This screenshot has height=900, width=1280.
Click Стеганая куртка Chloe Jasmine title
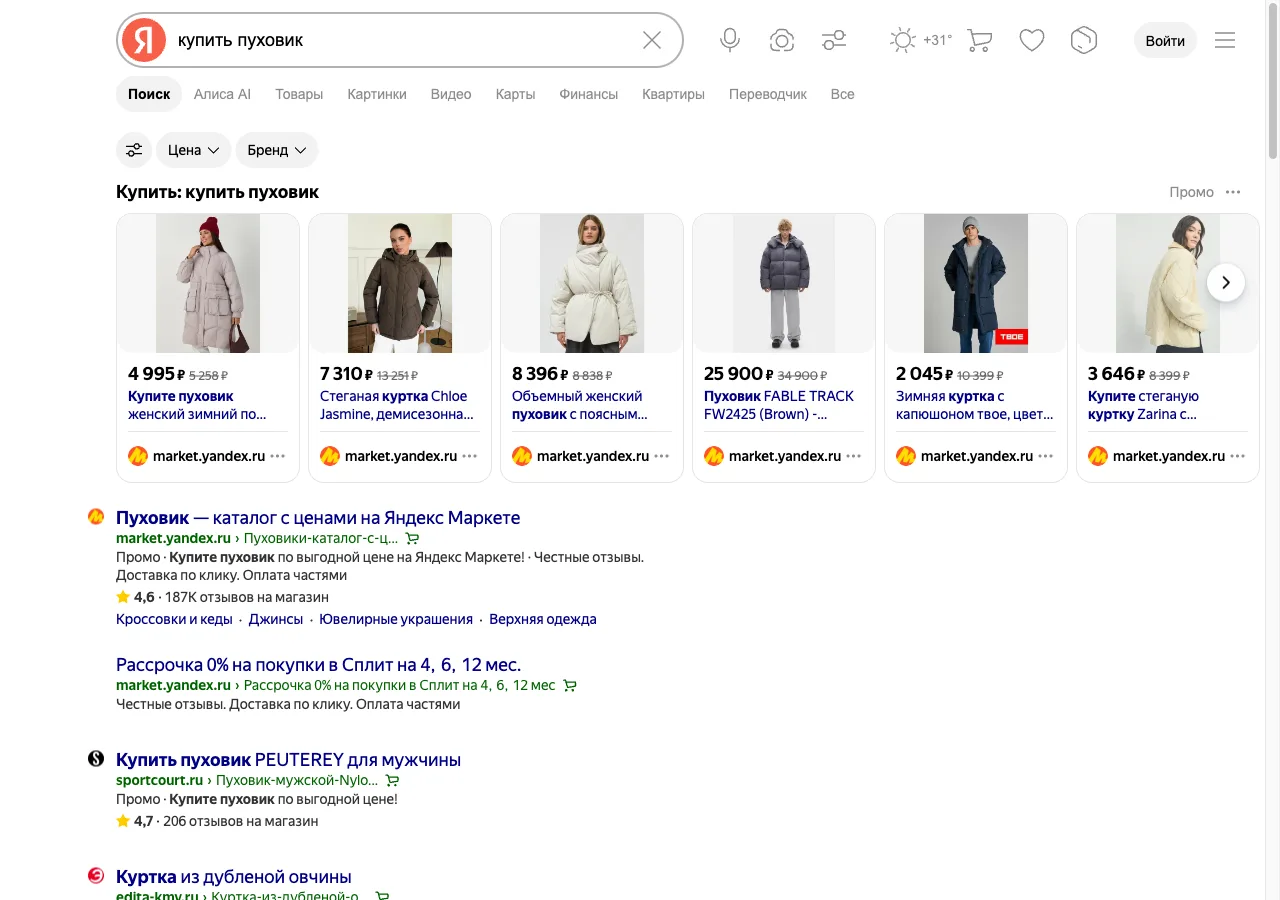tap(396, 405)
